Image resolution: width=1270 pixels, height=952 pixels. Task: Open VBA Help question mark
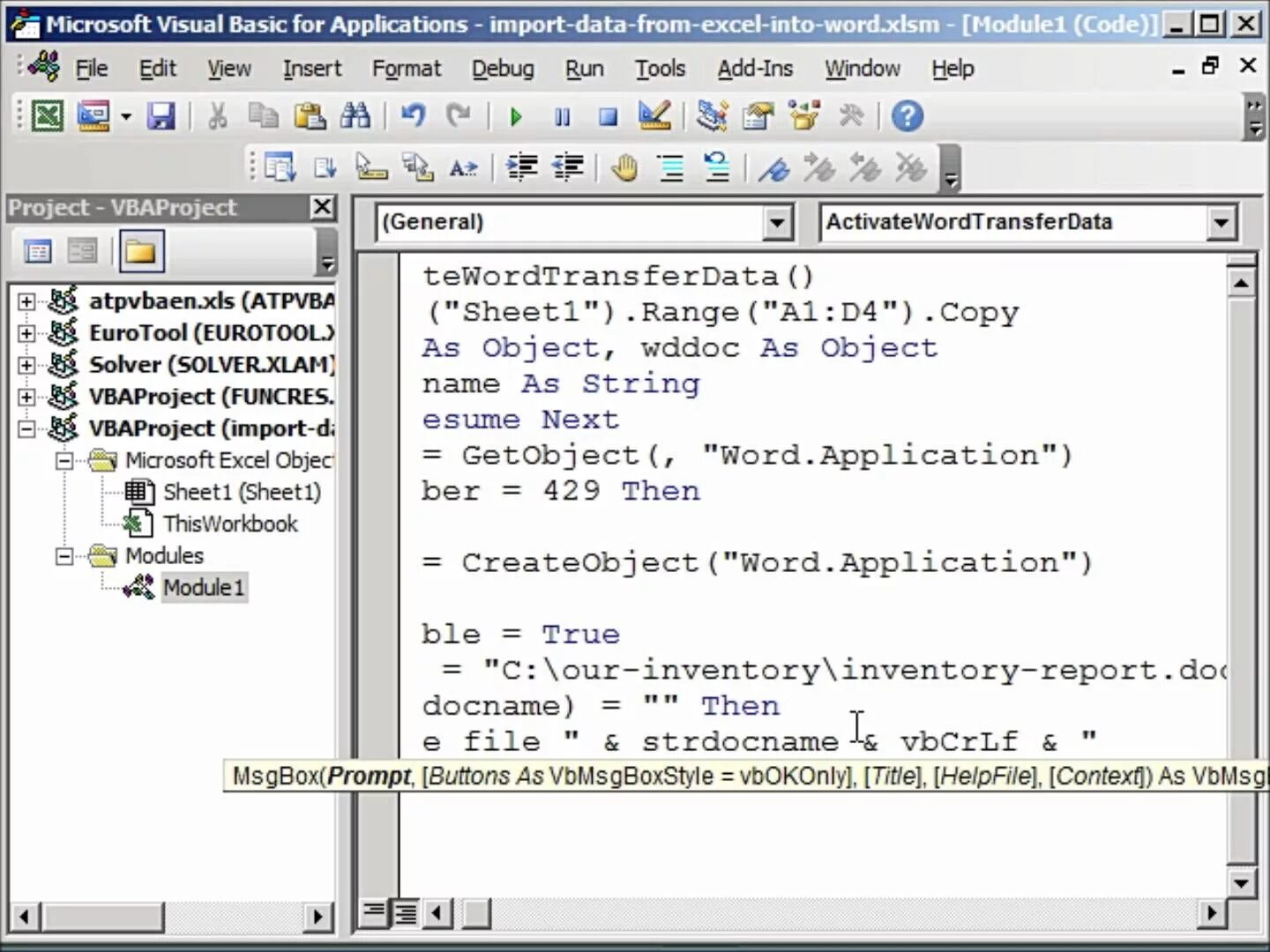[908, 115]
